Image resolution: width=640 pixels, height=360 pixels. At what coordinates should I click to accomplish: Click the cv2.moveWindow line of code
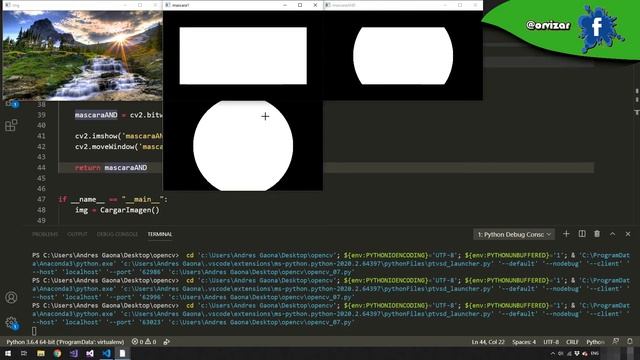click(x=119, y=147)
